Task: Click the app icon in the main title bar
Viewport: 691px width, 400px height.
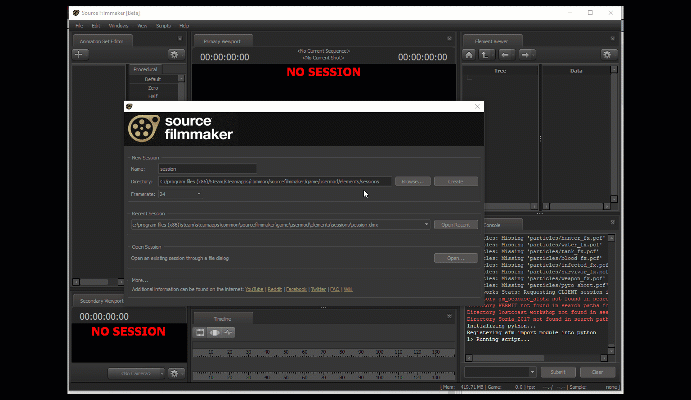Action: [x=76, y=13]
